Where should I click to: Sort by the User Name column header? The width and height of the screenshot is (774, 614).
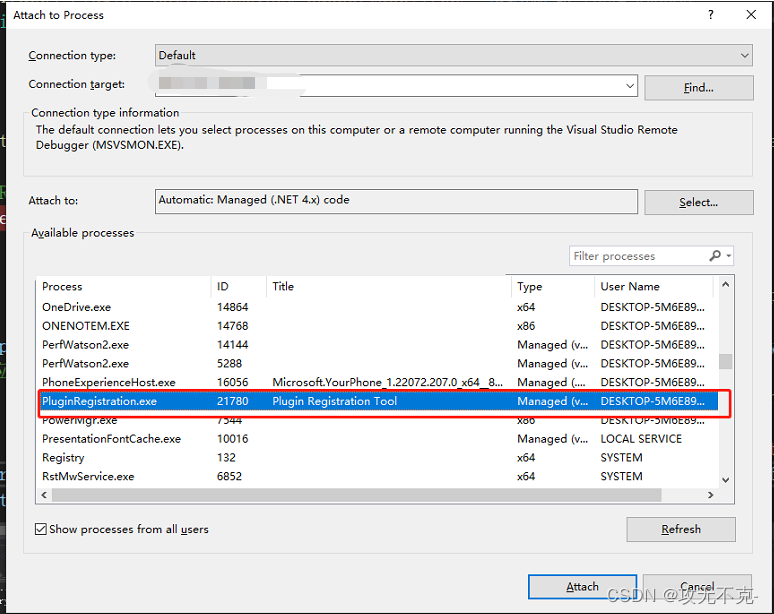tap(654, 286)
